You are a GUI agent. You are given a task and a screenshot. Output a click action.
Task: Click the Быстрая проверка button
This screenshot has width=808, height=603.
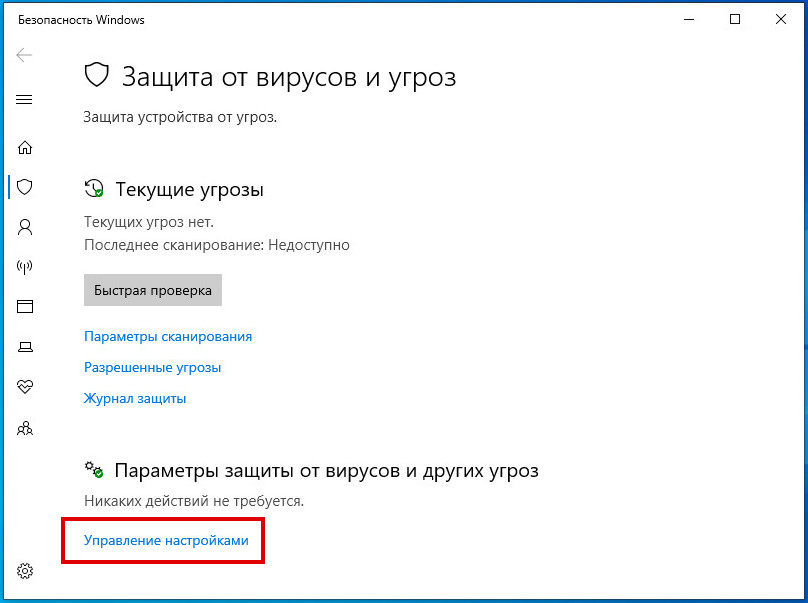coord(153,290)
